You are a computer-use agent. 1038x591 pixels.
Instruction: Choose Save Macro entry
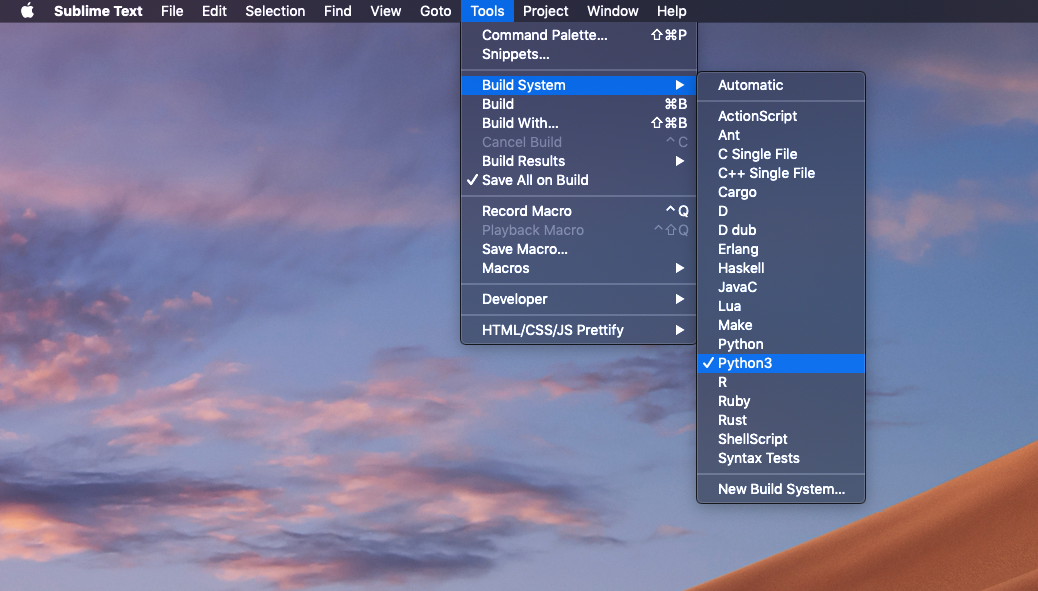[525, 249]
